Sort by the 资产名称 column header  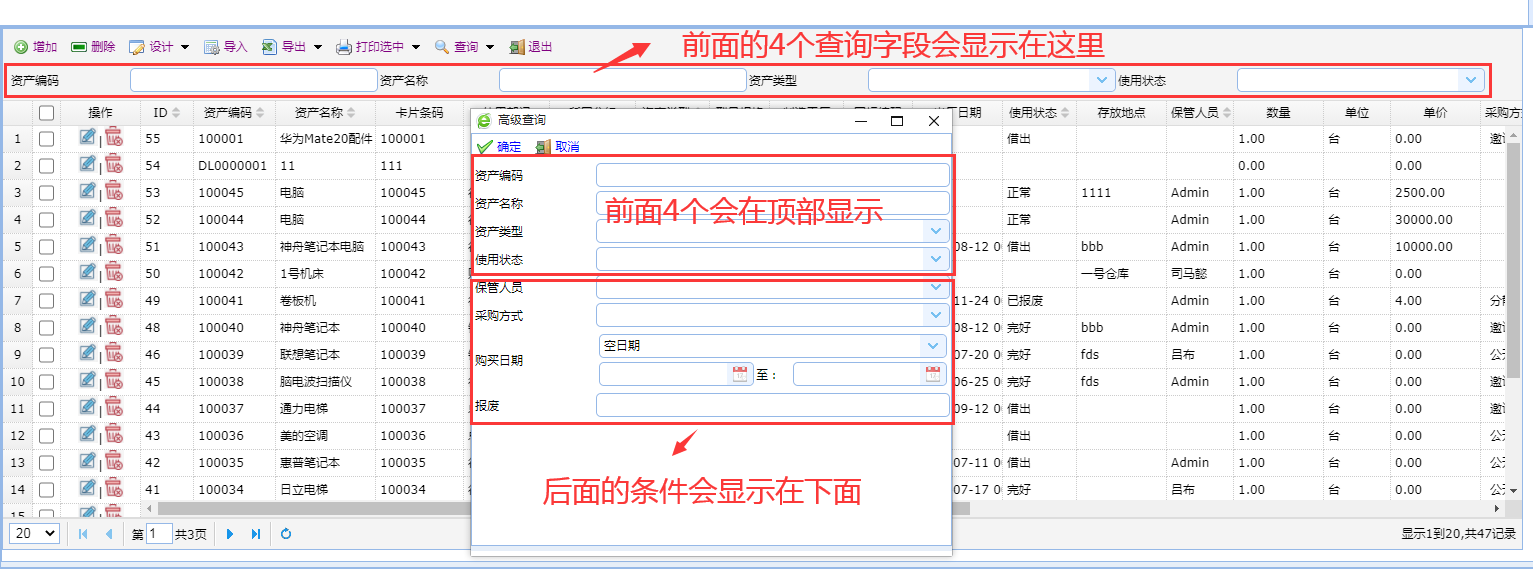325,113
